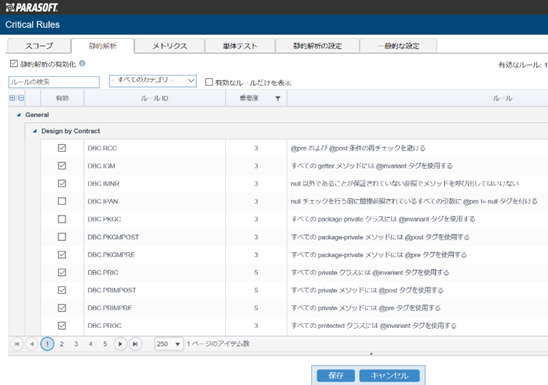
Task: Uncheck the DBC.PRIMPOST rule
Action: [62, 290]
